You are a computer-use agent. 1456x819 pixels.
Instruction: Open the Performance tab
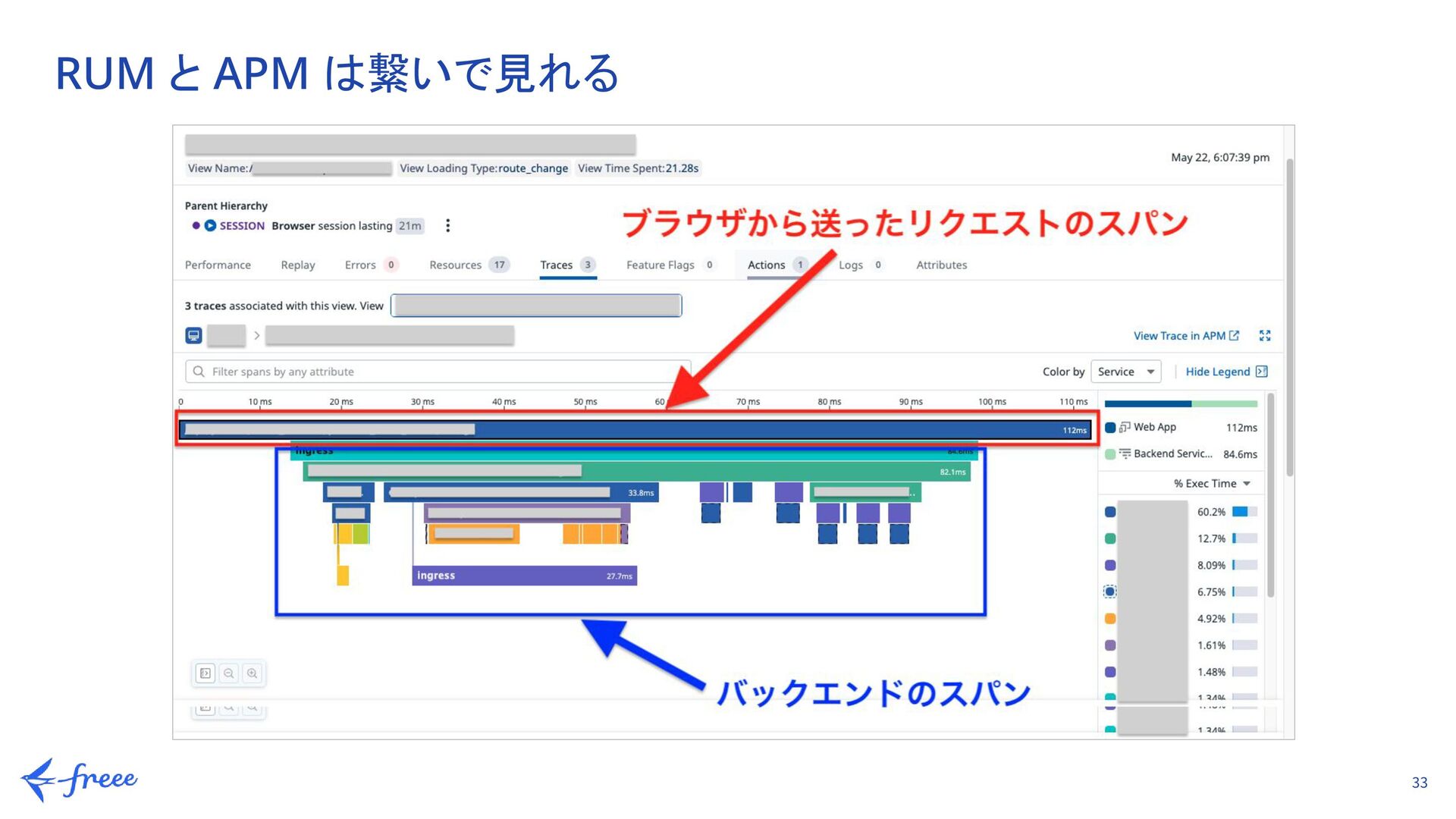click(x=218, y=265)
